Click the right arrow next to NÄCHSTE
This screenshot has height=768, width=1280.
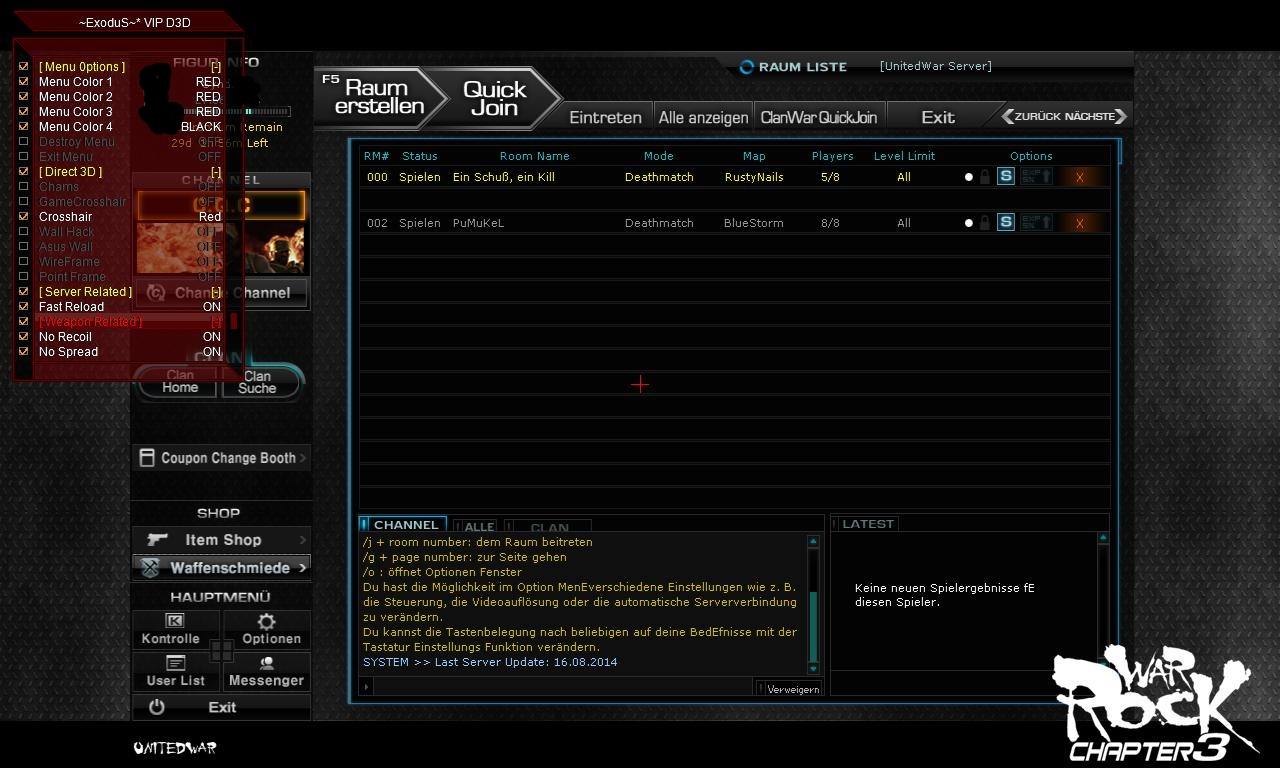click(1121, 116)
